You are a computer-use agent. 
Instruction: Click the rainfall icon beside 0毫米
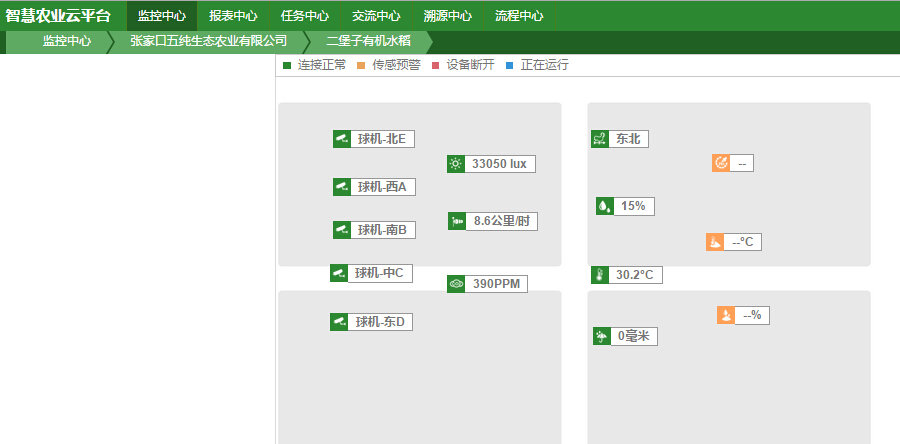click(x=602, y=337)
